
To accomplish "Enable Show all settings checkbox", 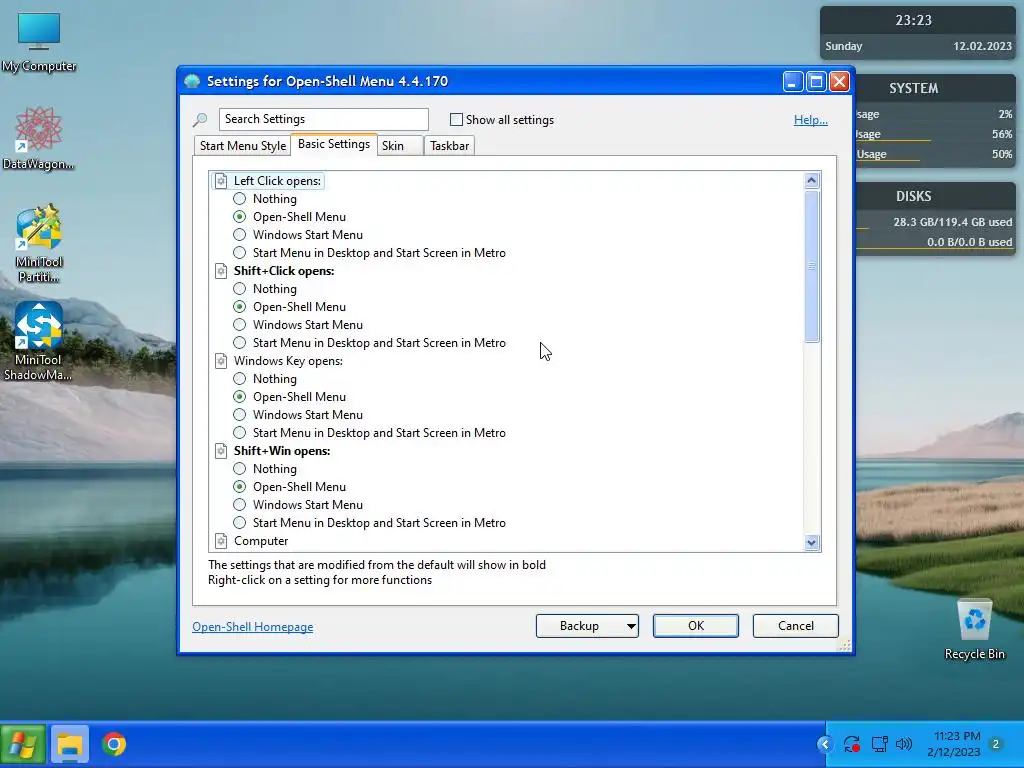I will tap(456, 120).
